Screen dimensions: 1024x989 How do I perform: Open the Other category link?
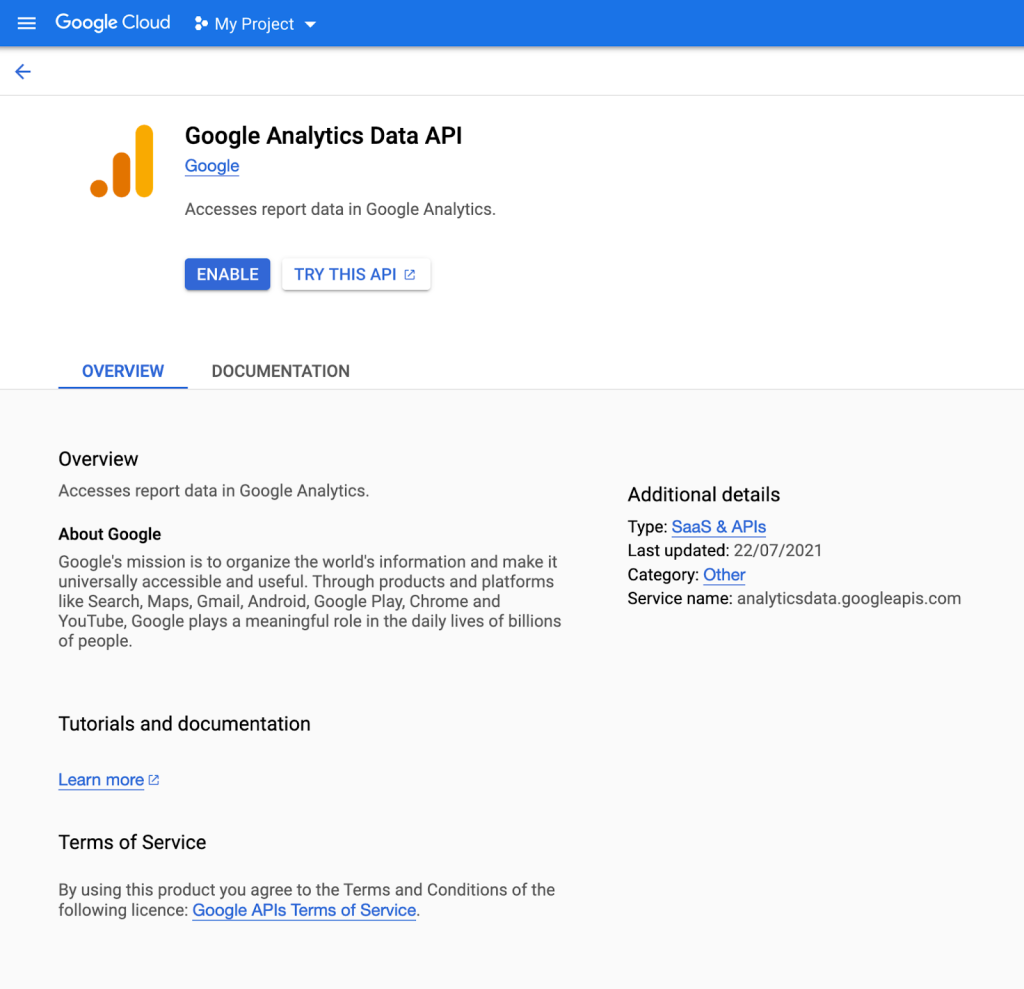pyautogui.click(x=724, y=575)
